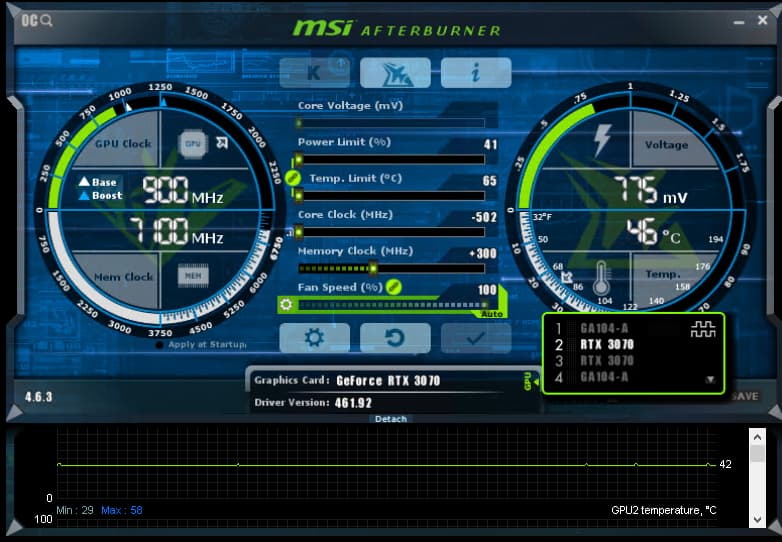782x542 pixels.
Task: Click the GPU2 temperature graph line
Action: point(387,465)
